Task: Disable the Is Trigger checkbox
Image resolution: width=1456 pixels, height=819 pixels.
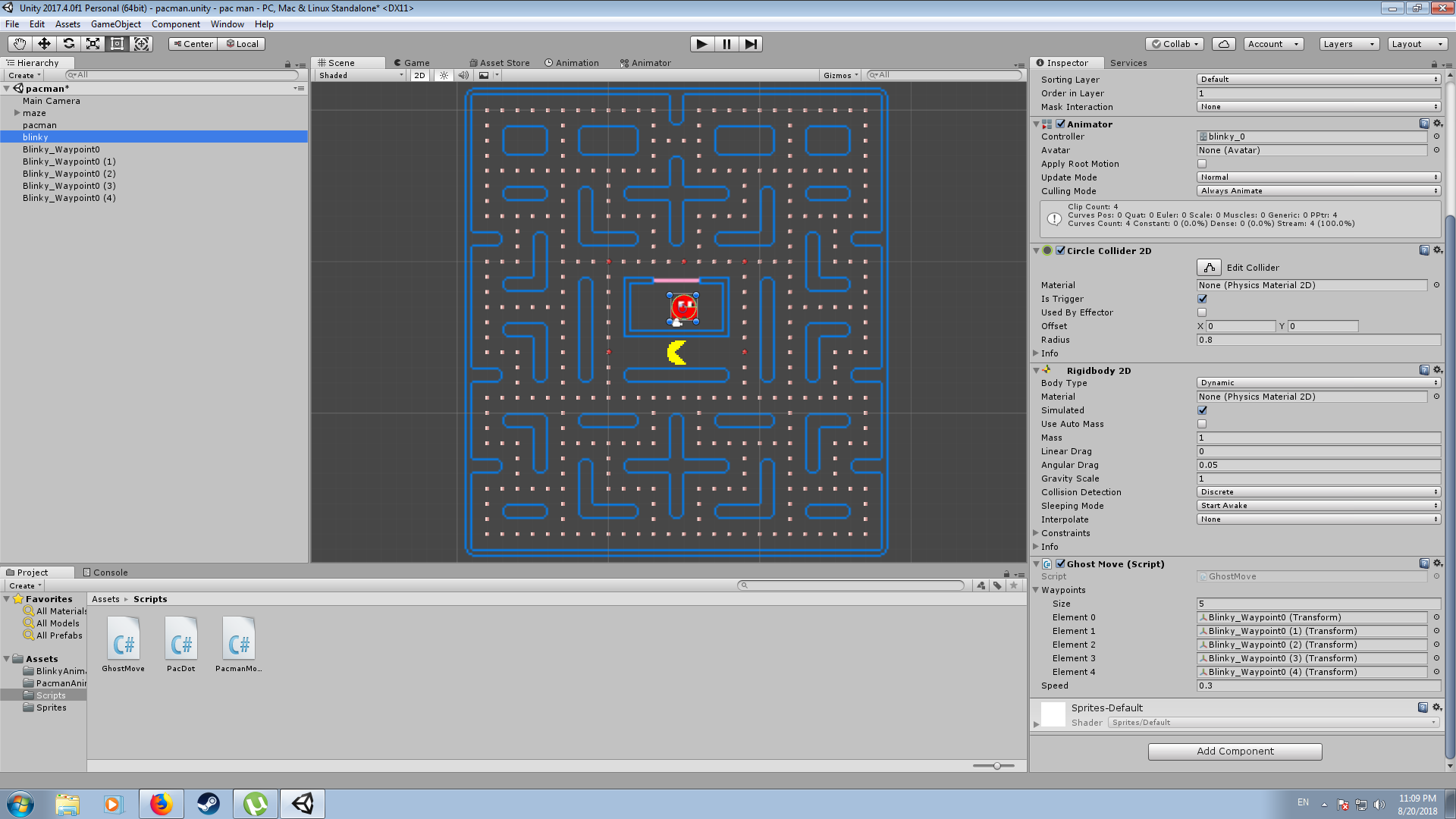Action: [1201, 298]
